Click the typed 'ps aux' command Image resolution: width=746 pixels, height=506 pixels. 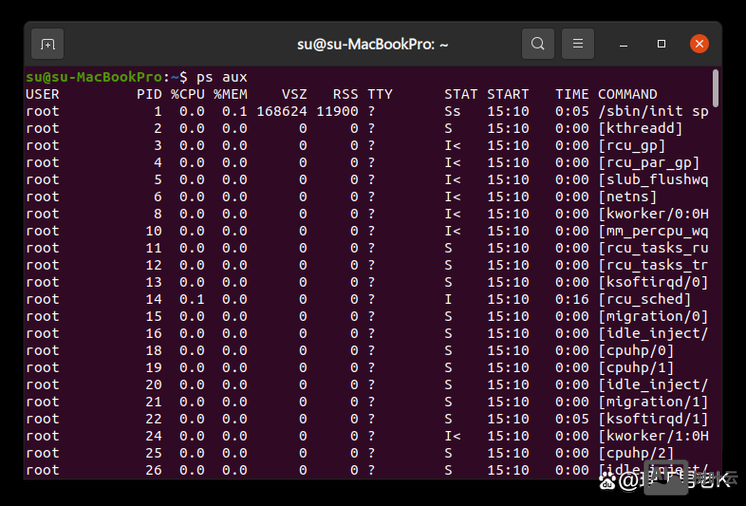[221, 77]
